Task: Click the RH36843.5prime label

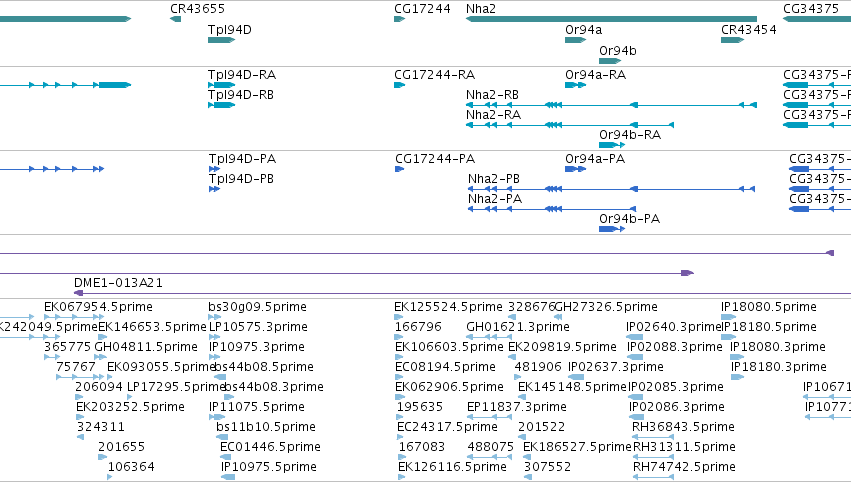Action: 683,428
